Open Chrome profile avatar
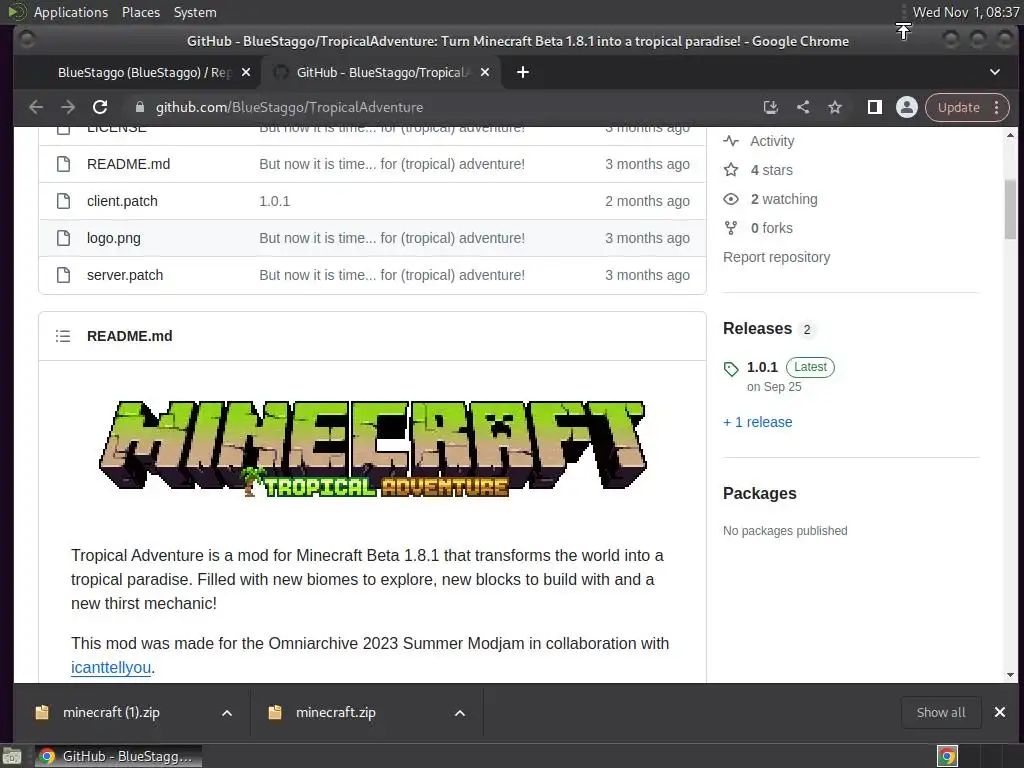The height and width of the screenshot is (768, 1024). [x=906, y=107]
